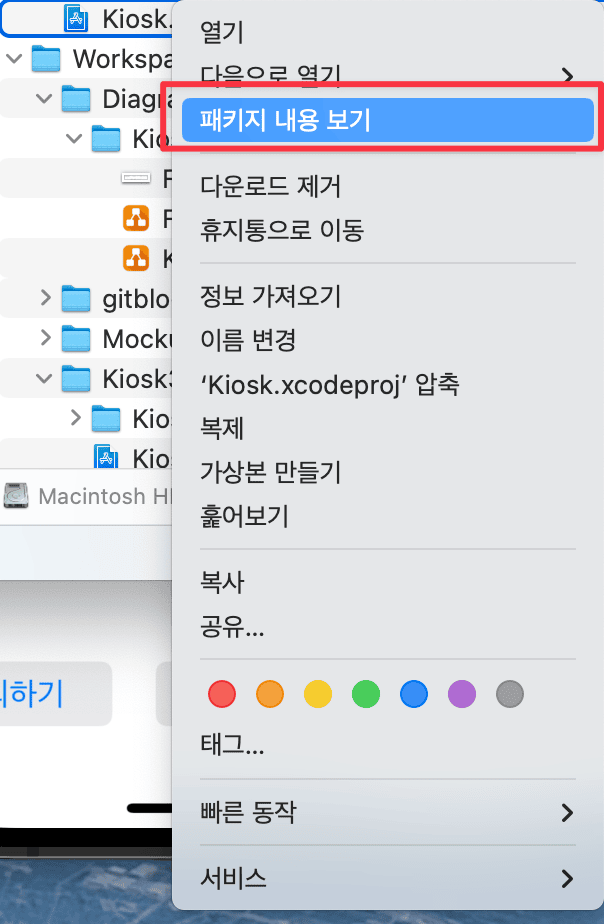Select the orange draw.io icon beside K
The width and height of the screenshot is (604, 924).
(x=136, y=258)
